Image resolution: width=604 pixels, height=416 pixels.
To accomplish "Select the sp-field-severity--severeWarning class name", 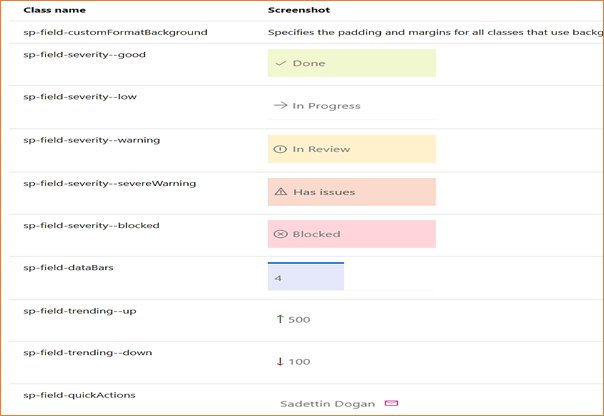I will pos(109,183).
